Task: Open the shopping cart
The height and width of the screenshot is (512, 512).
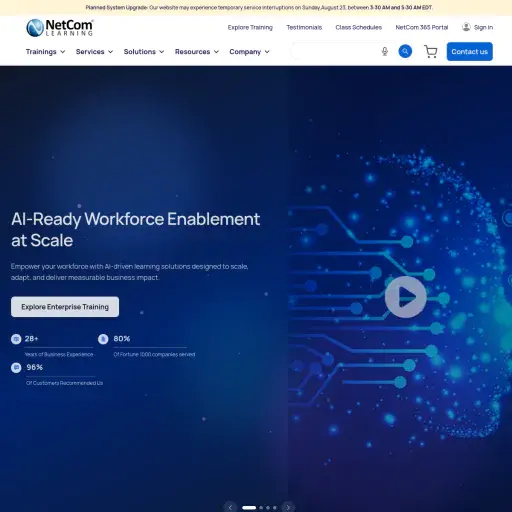Action: click(x=431, y=52)
